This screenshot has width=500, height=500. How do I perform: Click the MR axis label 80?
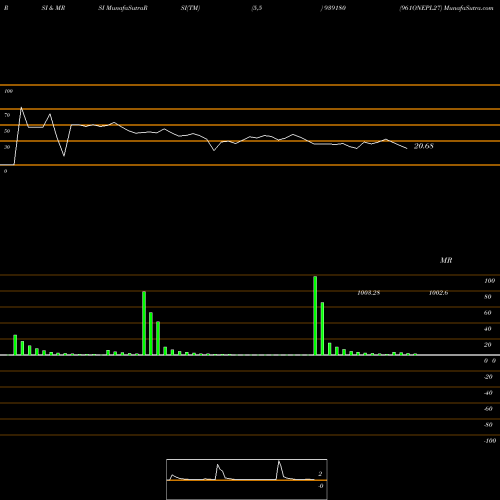point(488,297)
